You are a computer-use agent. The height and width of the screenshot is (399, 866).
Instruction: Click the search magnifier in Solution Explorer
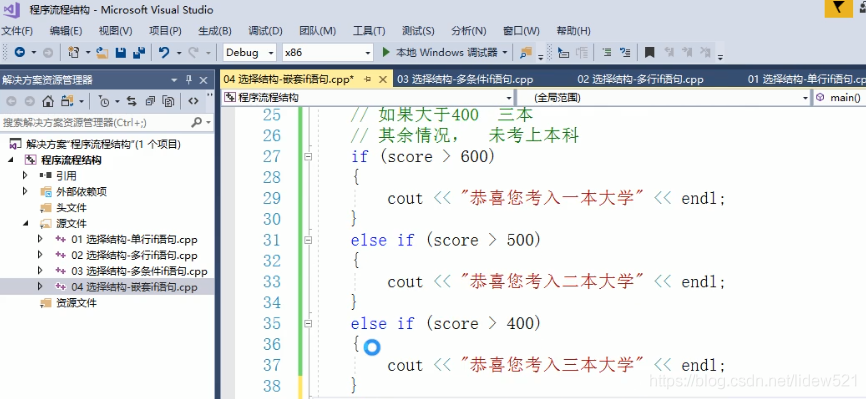(x=197, y=122)
